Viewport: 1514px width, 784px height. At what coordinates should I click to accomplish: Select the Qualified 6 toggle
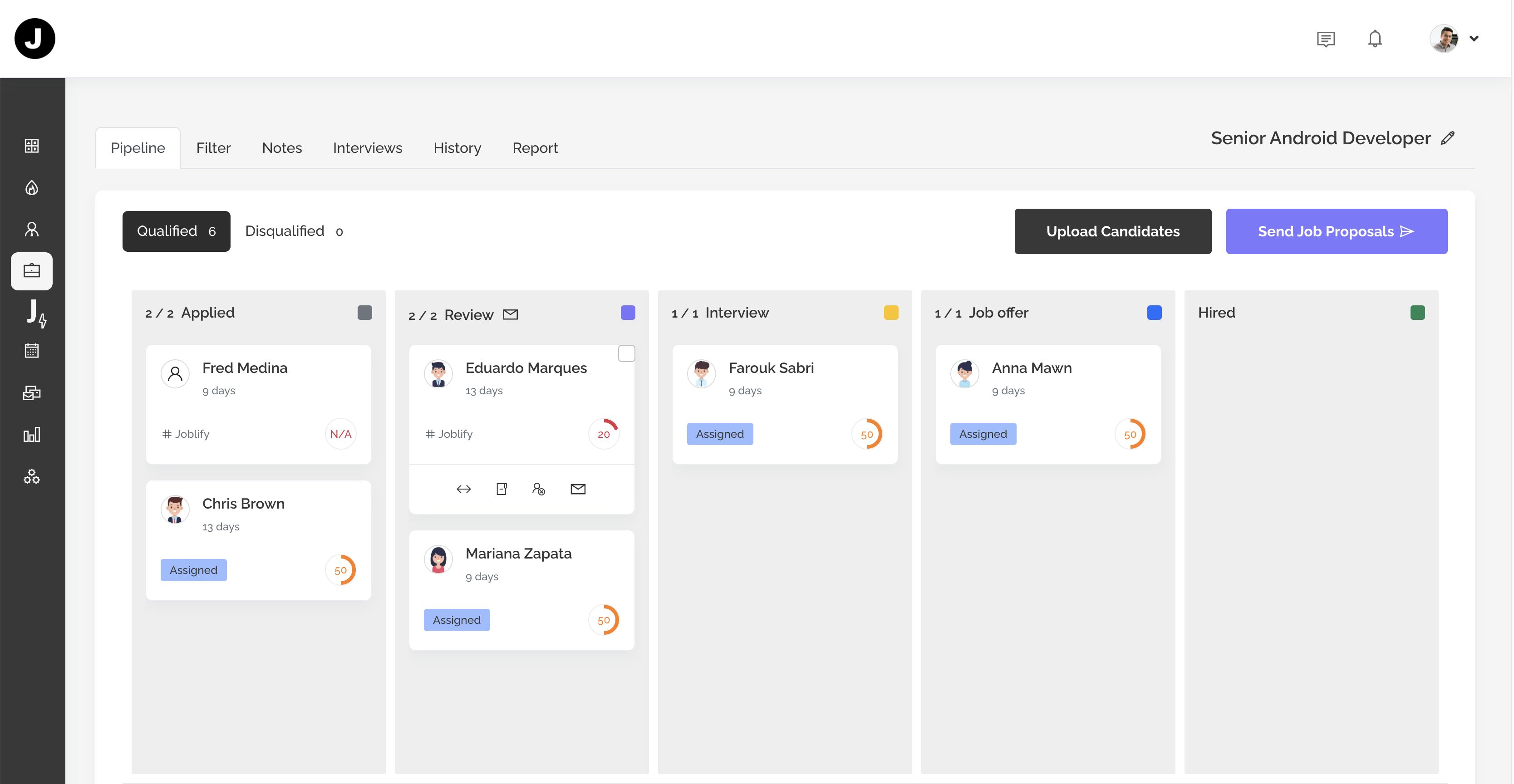tap(177, 231)
